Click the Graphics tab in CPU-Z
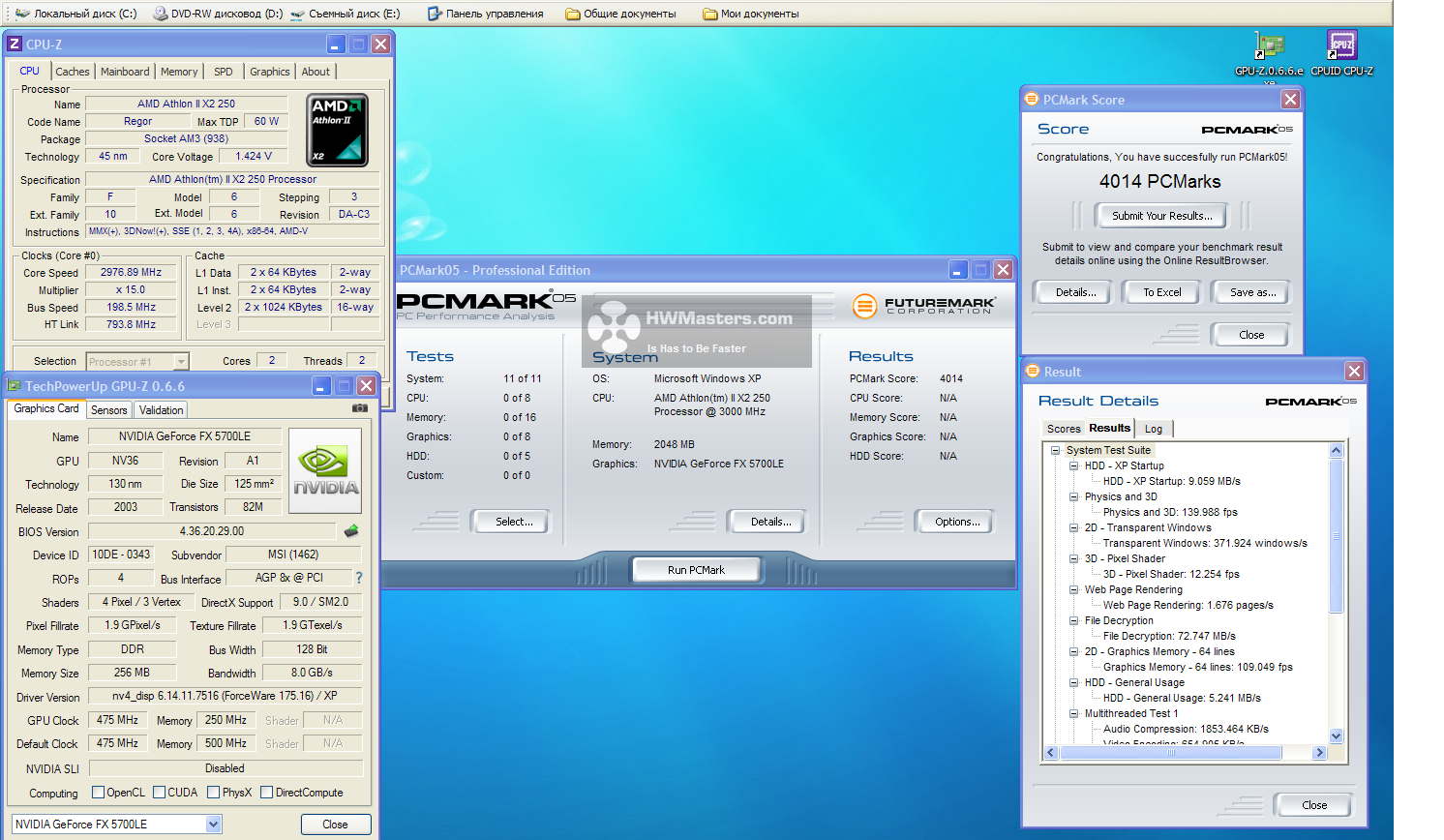Screen dimensions: 1444x840 (269, 72)
